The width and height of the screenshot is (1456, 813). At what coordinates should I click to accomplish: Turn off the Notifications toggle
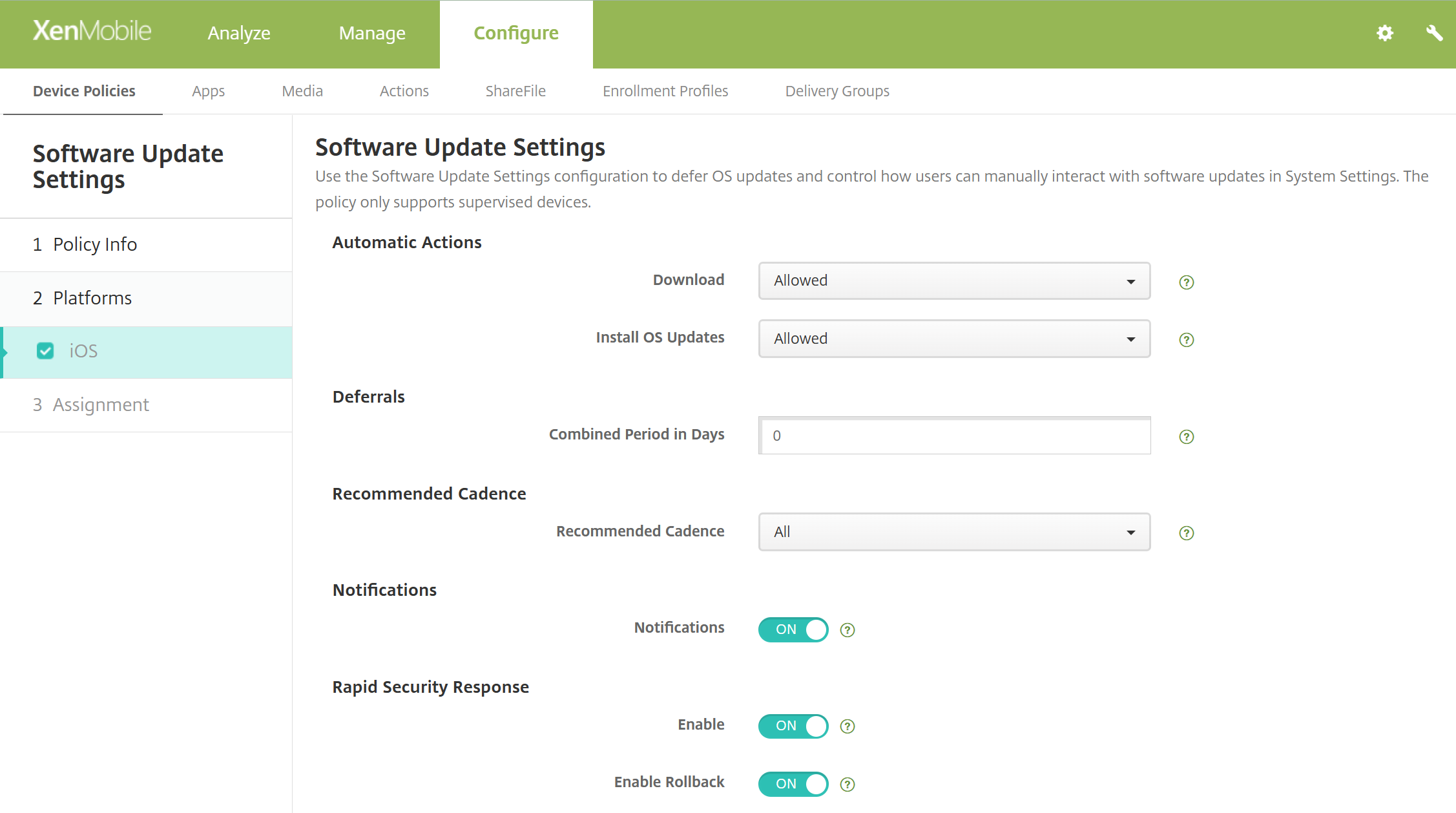pyautogui.click(x=793, y=629)
